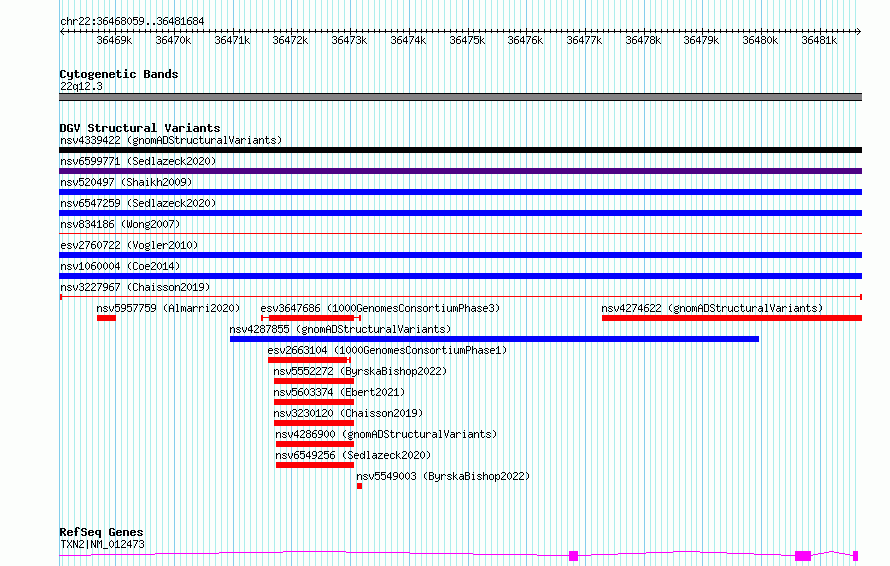Open nsv5552272 (ByrskaBishop2022) label
This screenshot has width=890, height=566.
[x=360, y=371]
